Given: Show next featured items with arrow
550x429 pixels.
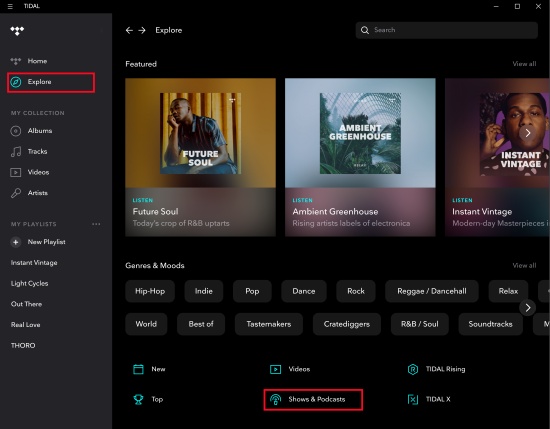Looking at the screenshot, I should 527,133.
